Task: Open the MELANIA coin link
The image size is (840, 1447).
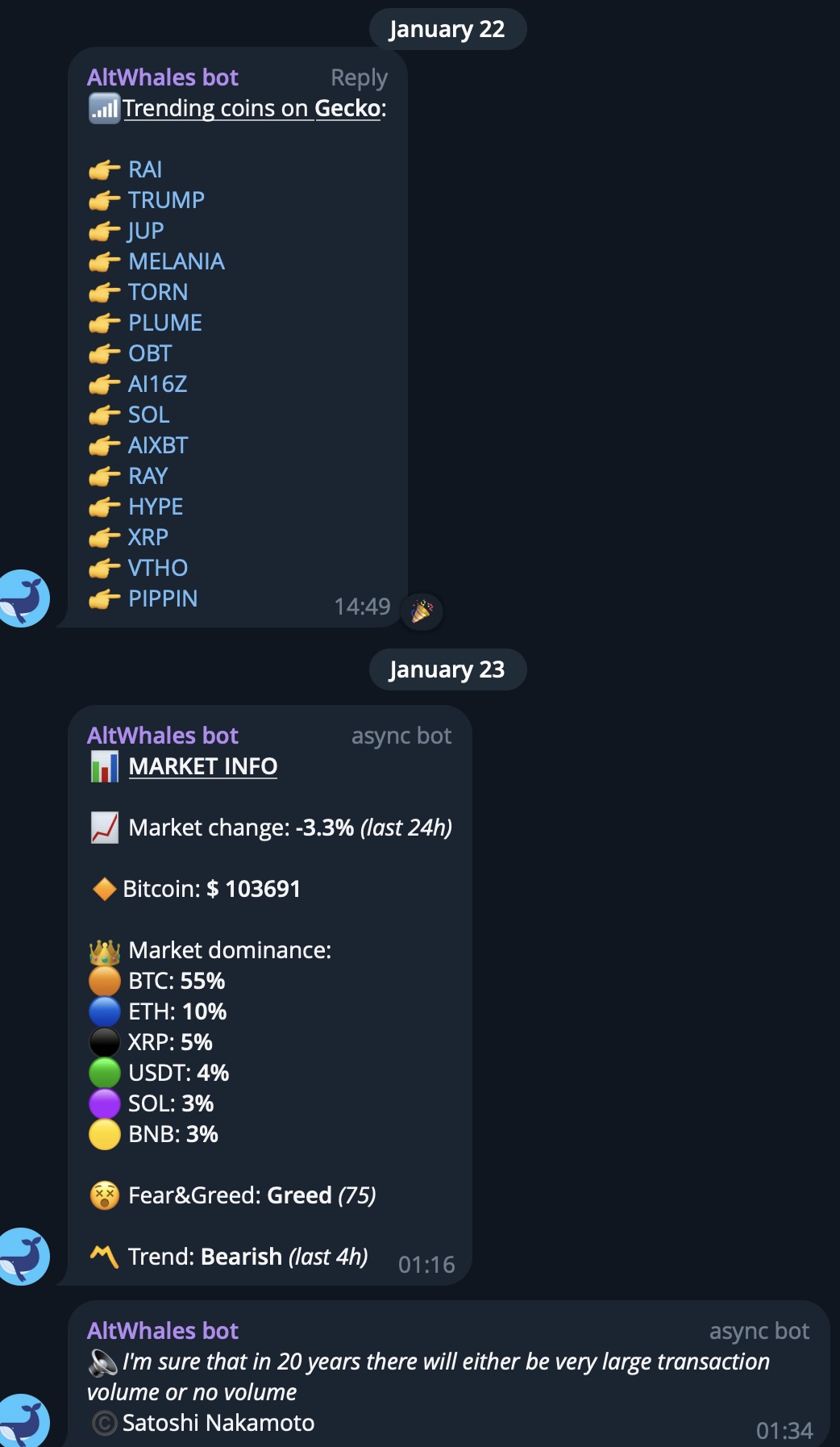Action: tap(176, 261)
